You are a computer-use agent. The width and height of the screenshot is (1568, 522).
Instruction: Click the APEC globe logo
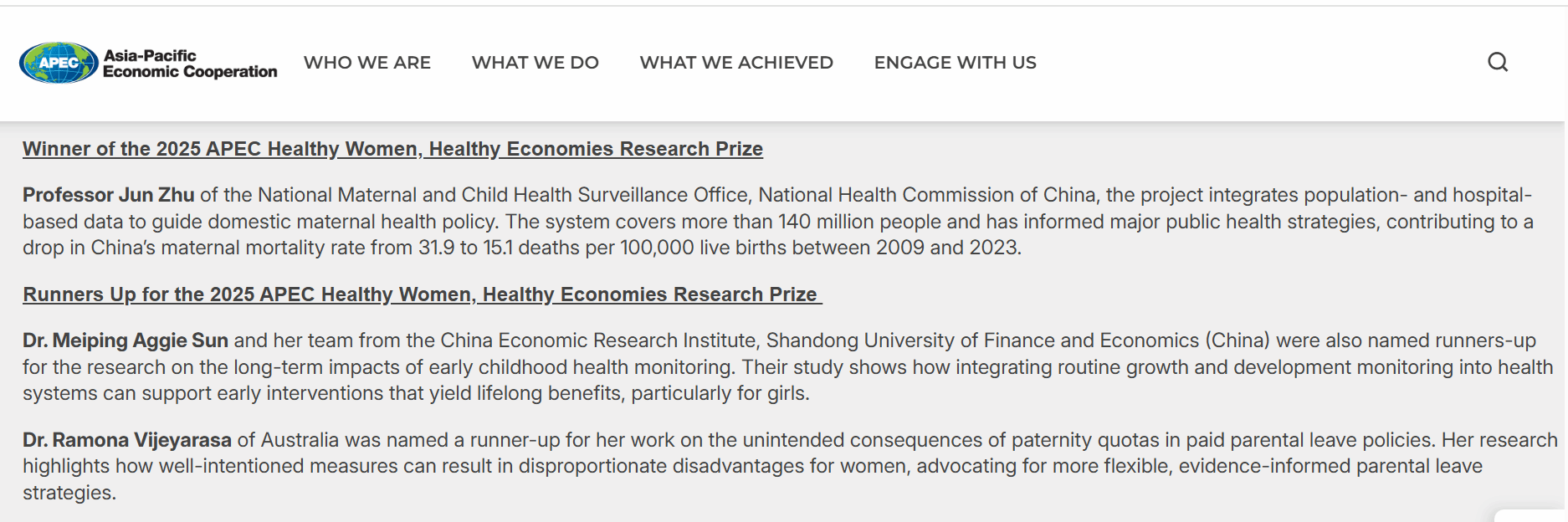tap(59, 63)
